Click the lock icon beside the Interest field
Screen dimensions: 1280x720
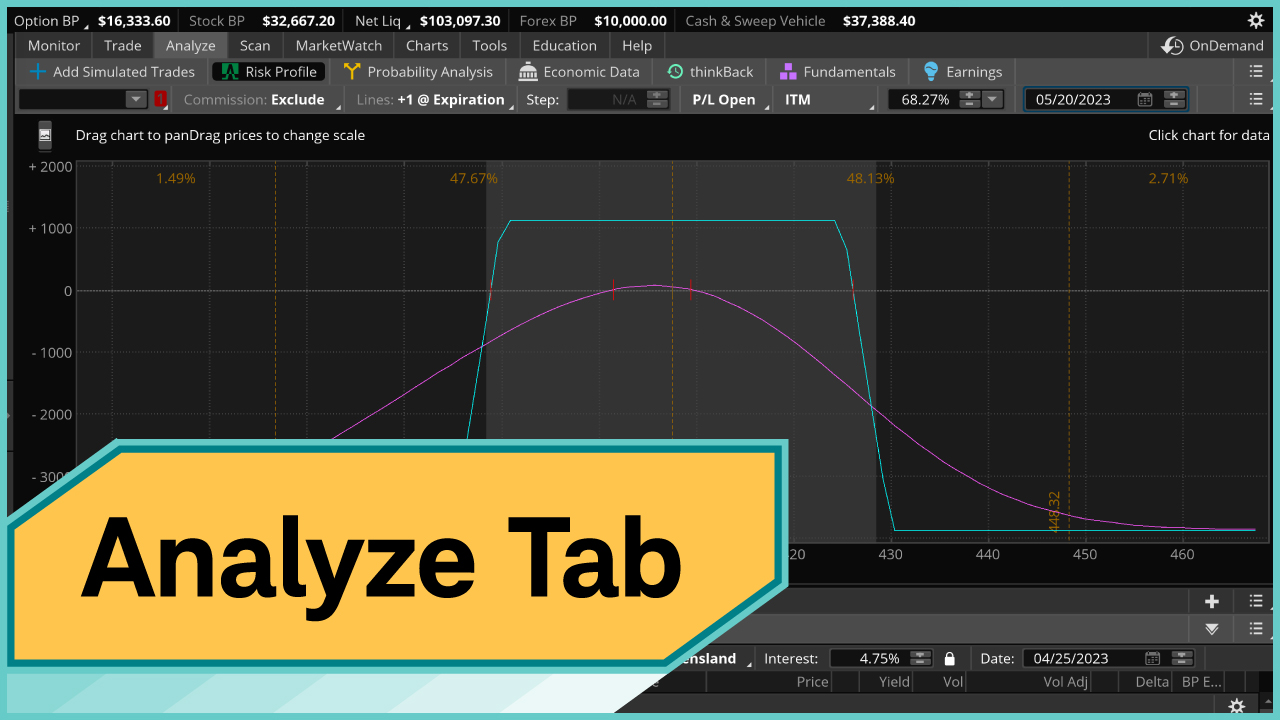949,658
